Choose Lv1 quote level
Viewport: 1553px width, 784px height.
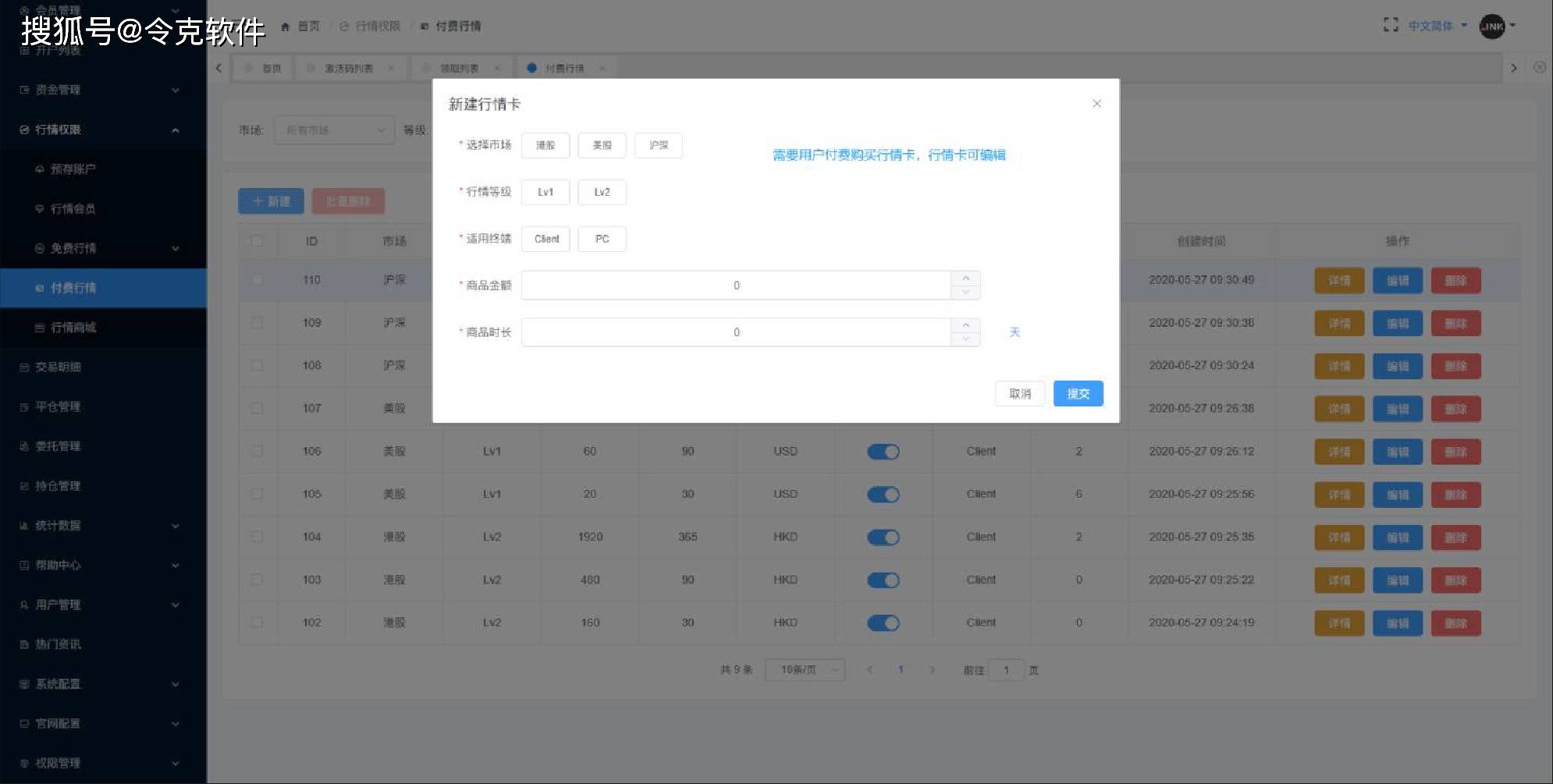[546, 192]
